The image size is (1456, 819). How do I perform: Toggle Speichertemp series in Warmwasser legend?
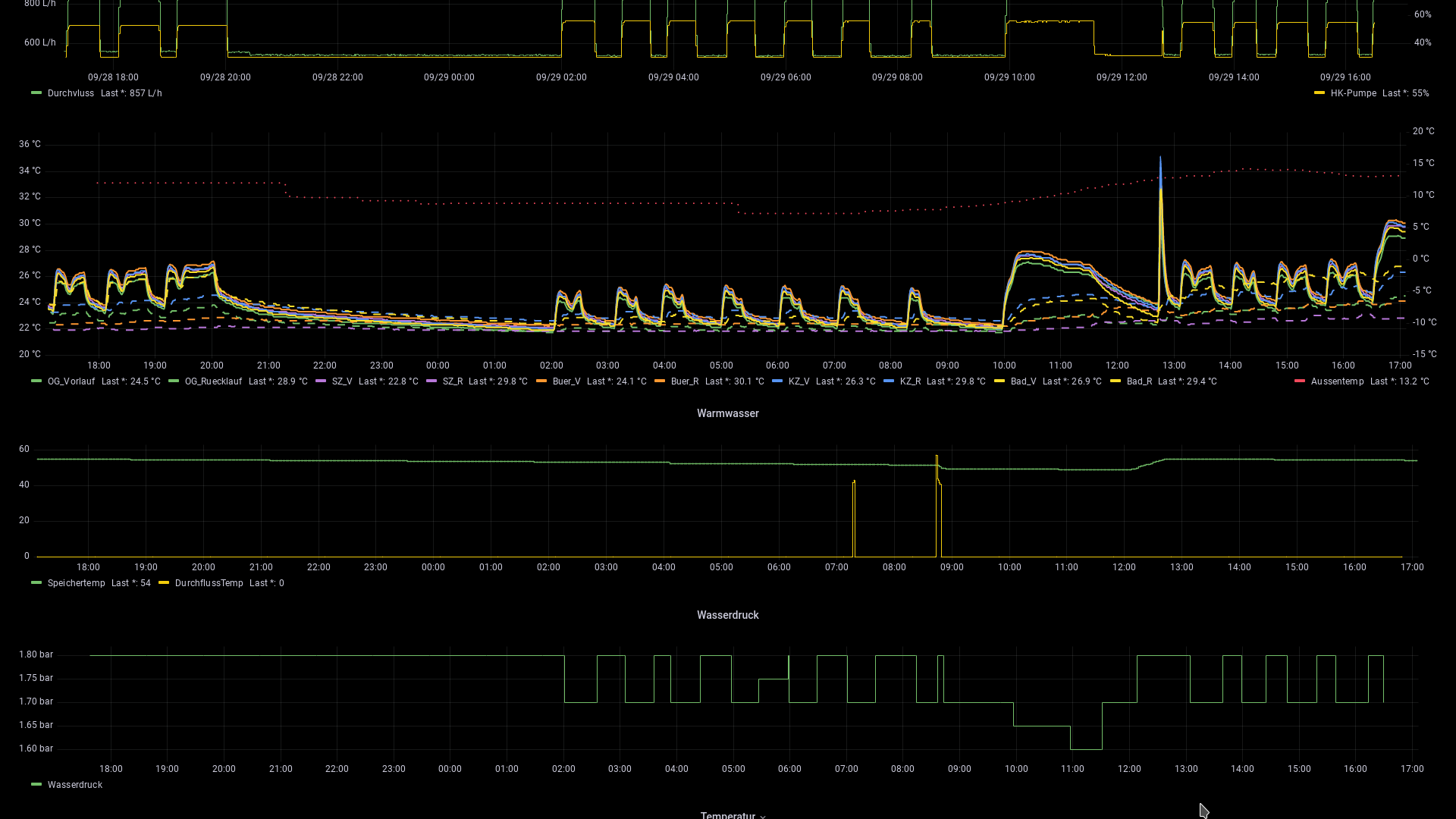[76, 583]
